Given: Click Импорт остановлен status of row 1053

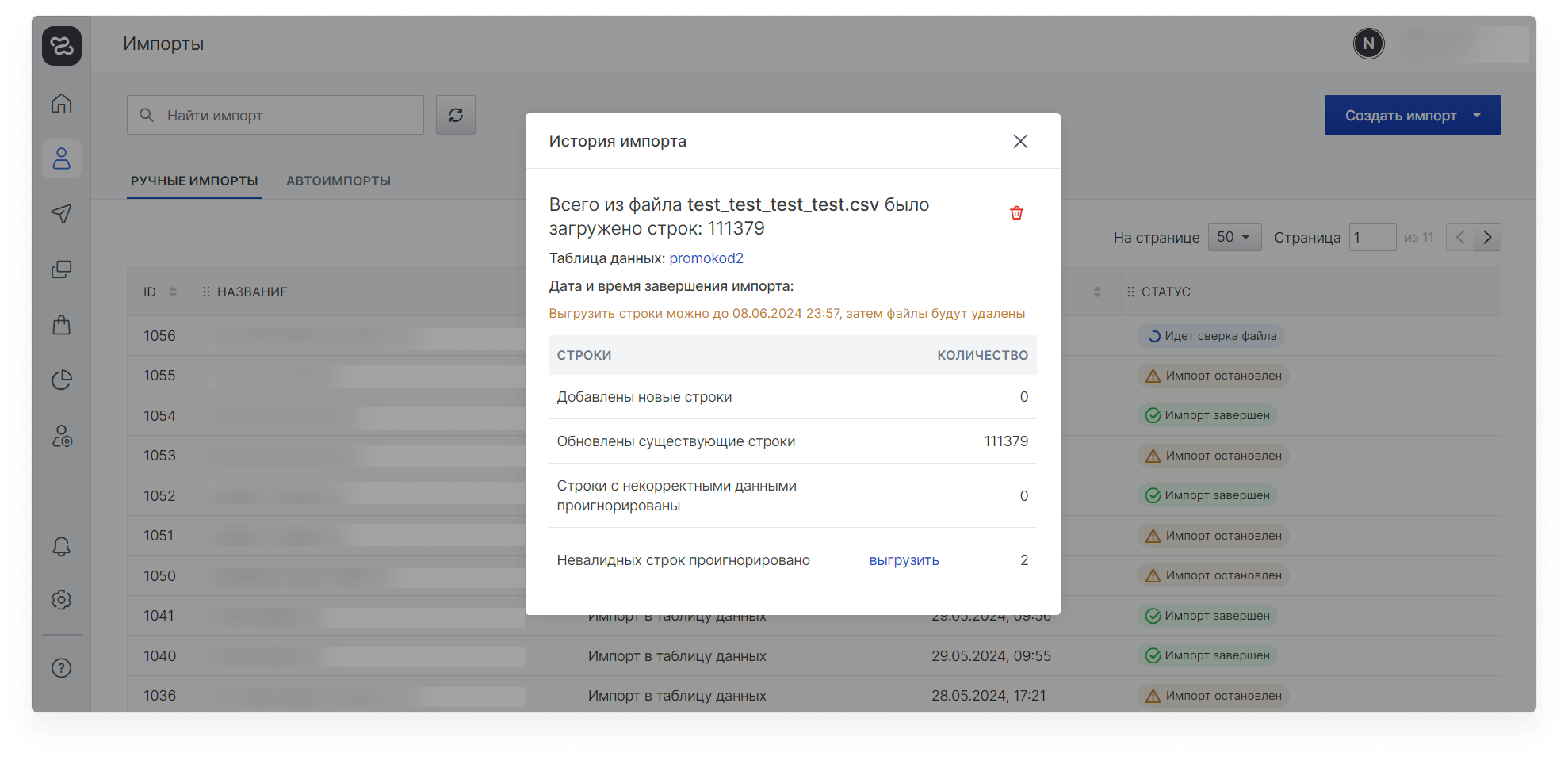Looking at the screenshot, I should tap(1214, 456).
